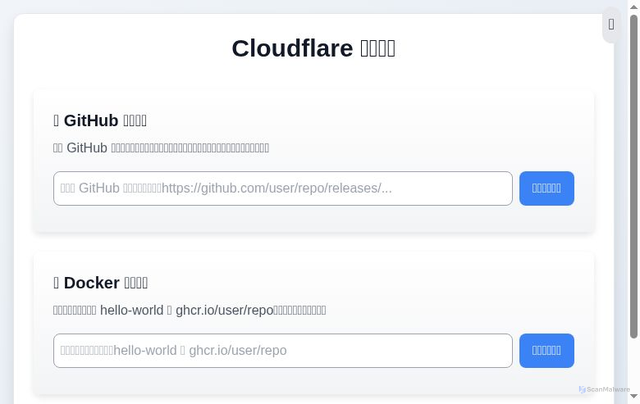Click the Cloudflare page heading
The width and height of the screenshot is (640, 404).
point(313,48)
